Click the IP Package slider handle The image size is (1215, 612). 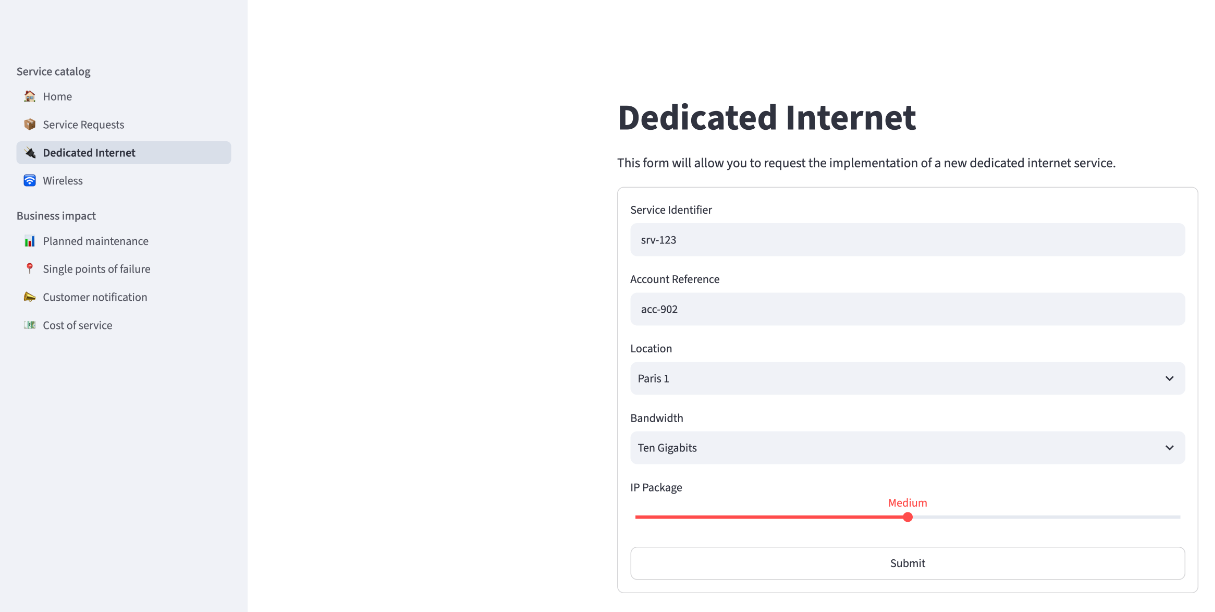coord(908,517)
